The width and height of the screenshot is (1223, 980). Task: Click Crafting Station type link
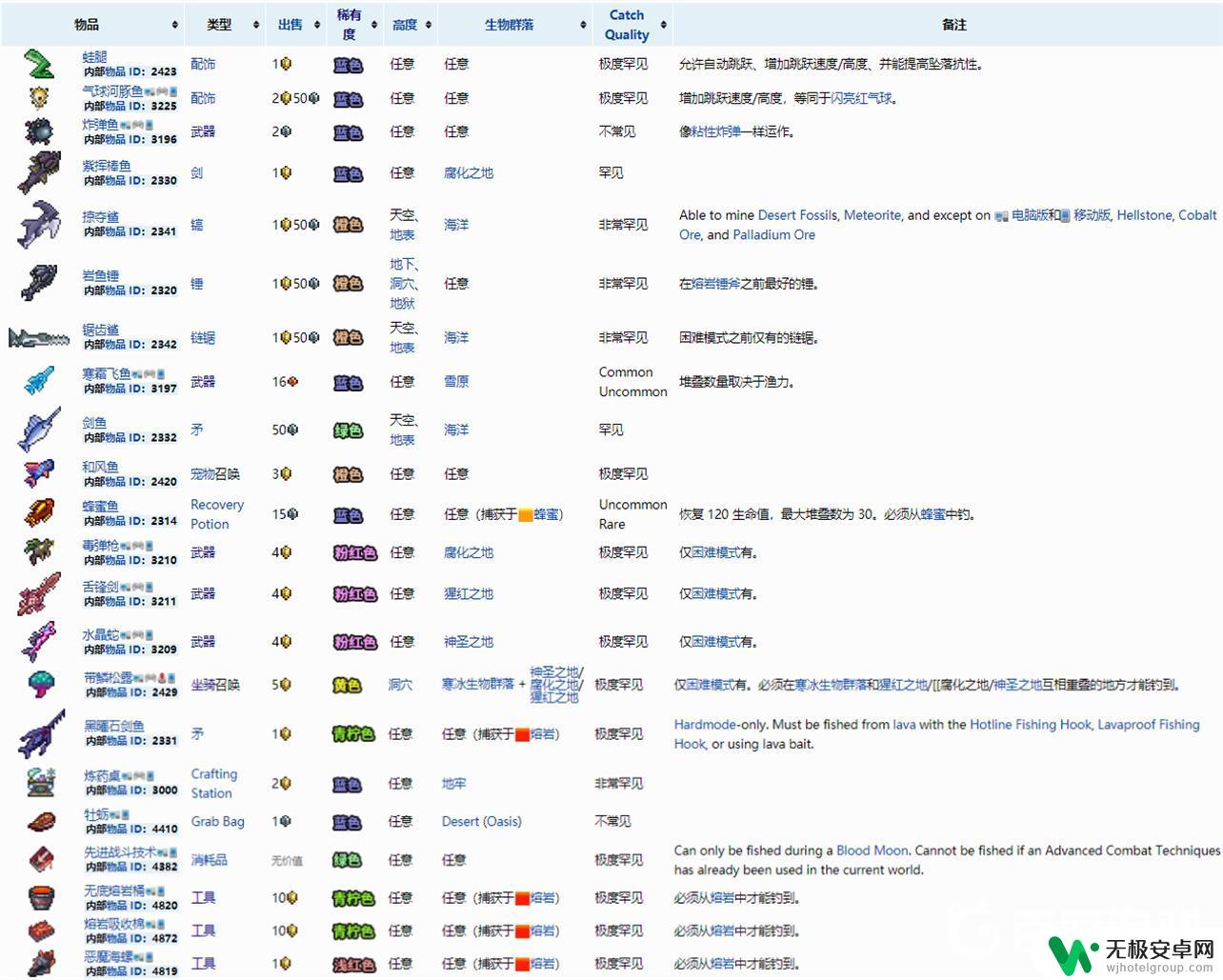point(213,784)
